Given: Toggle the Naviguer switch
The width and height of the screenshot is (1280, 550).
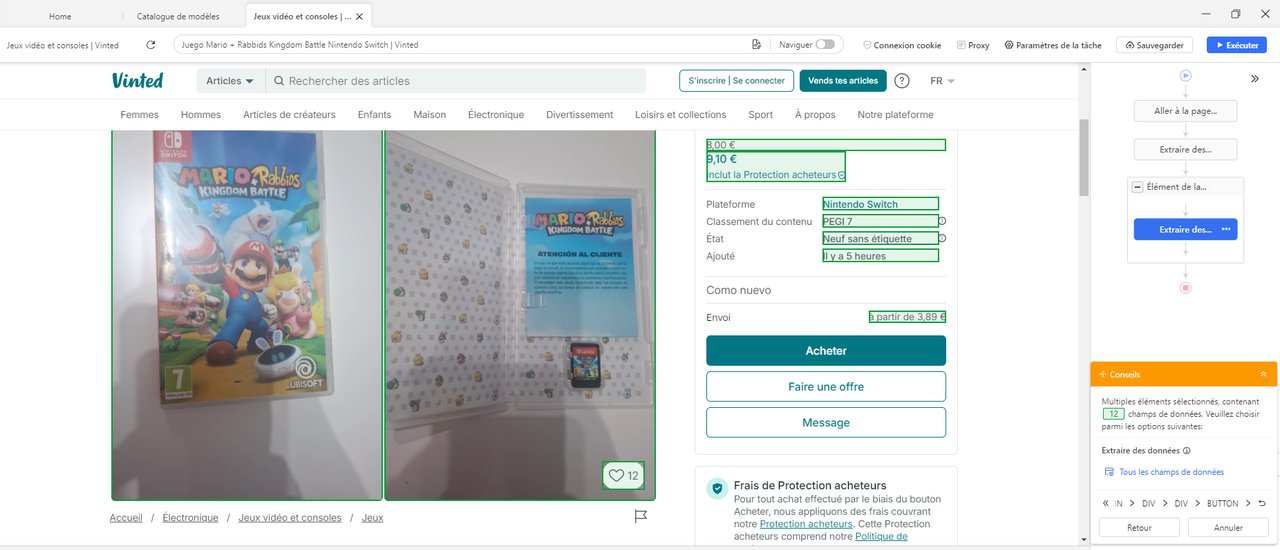Looking at the screenshot, I should click(x=825, y=45).
